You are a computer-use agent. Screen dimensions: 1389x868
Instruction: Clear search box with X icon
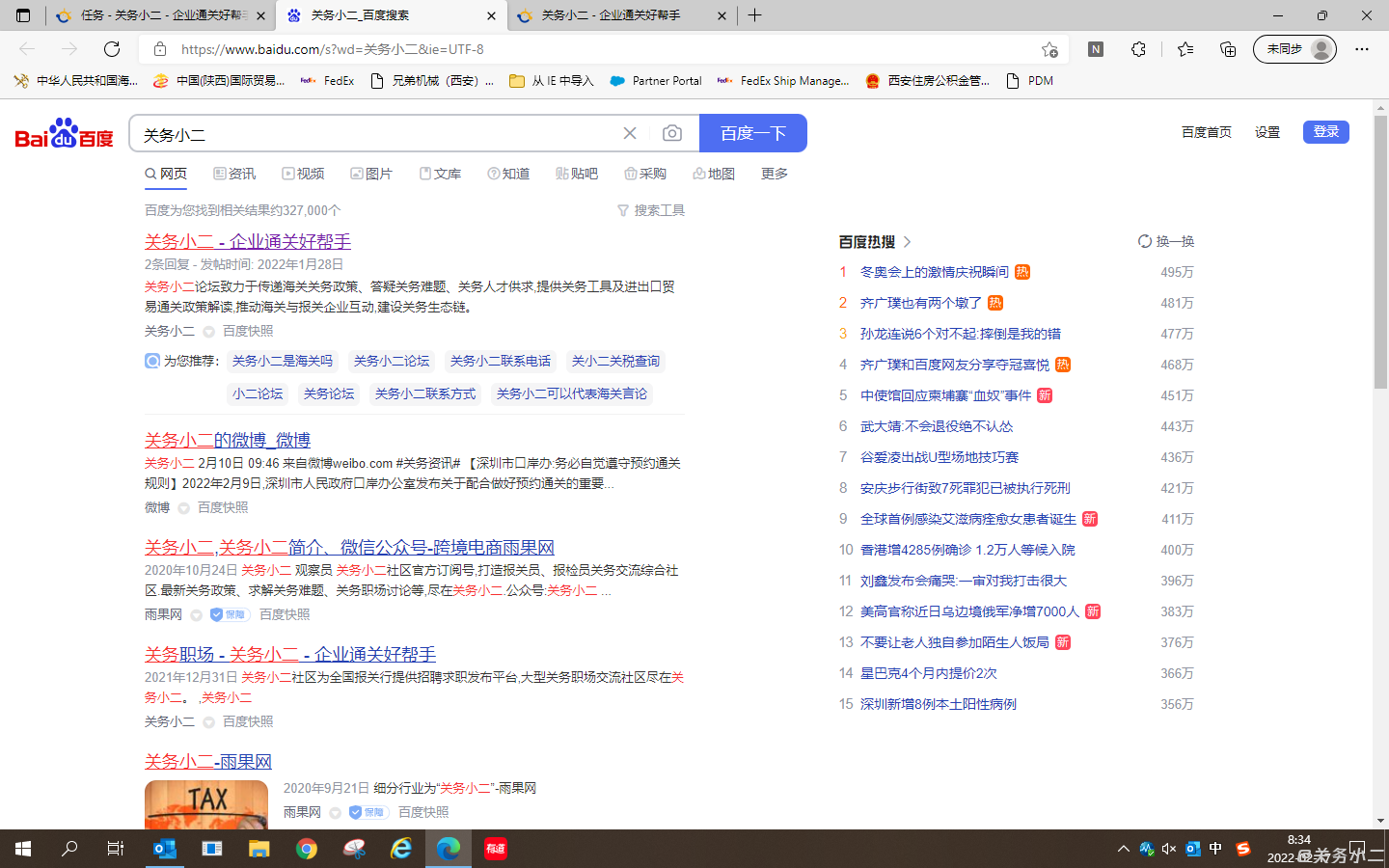(630, 133)
